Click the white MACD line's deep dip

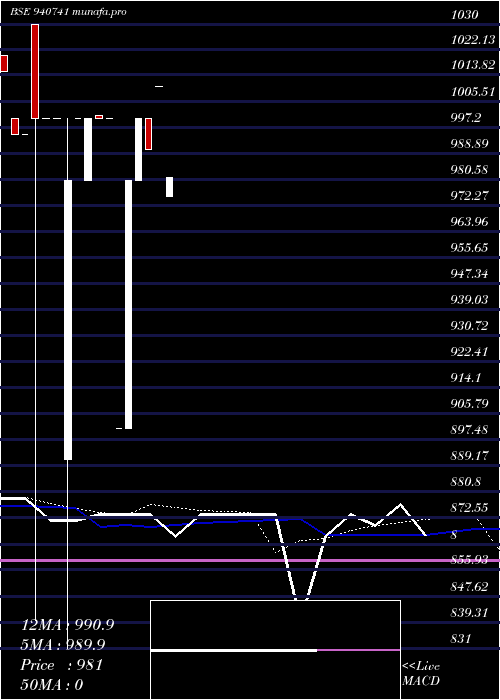click(301, 596)
